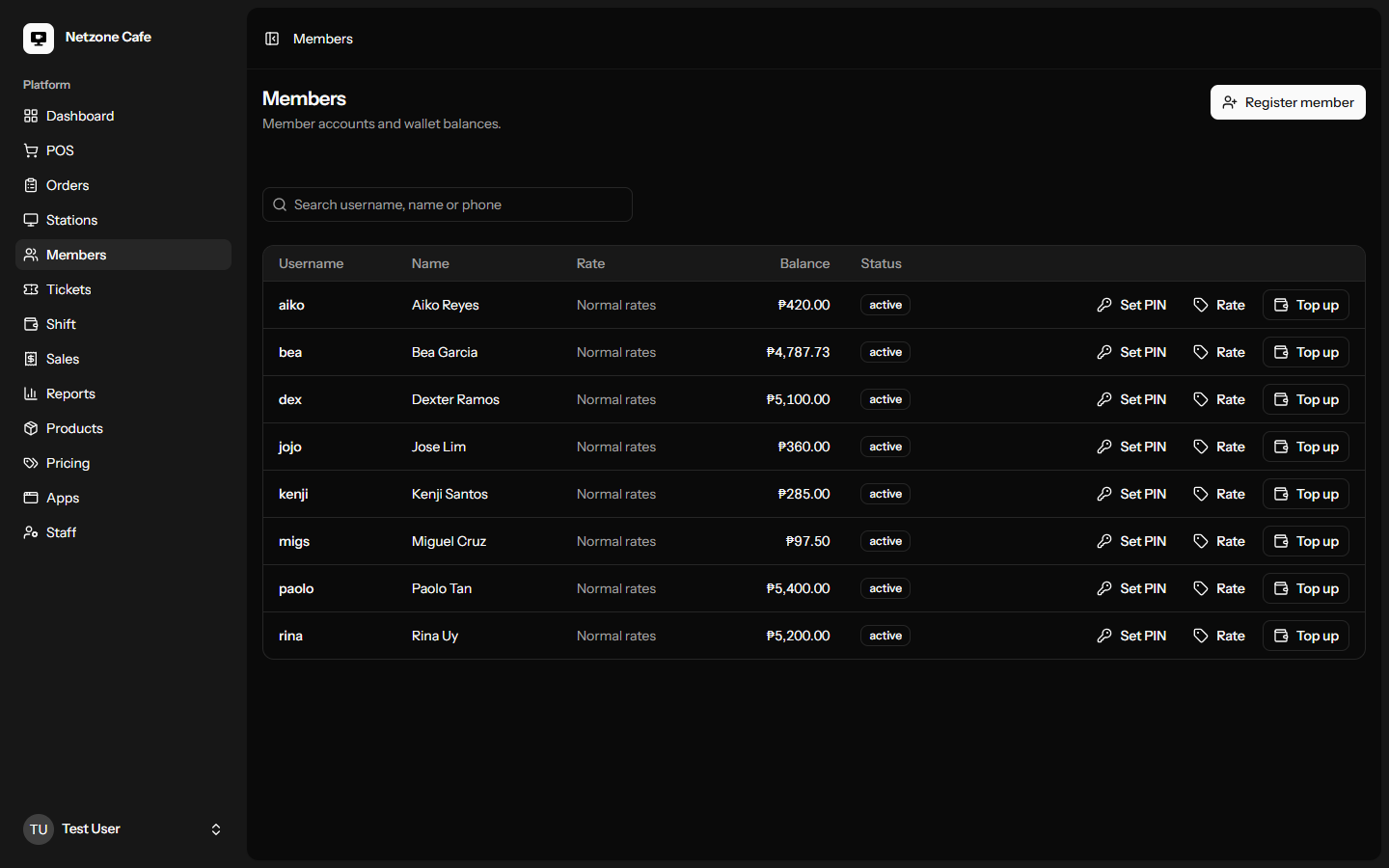The height and width of the screenshot is (868, 1389).
Task: Click the Netzone Cafe logo icon
Action: [39, 39]
